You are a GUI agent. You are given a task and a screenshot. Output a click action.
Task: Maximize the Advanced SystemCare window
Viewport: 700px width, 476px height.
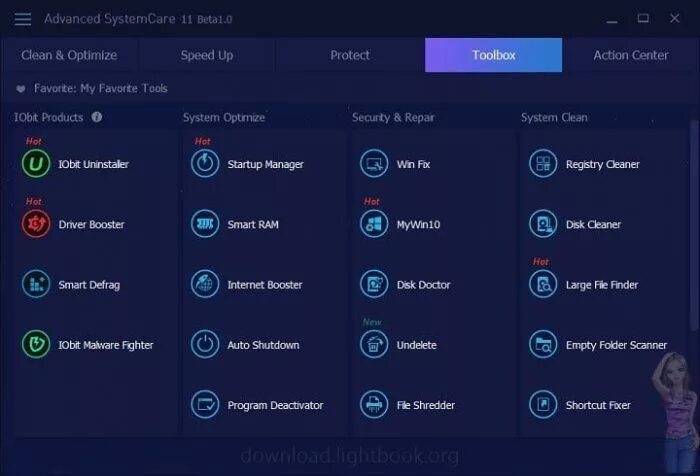pos(643,18)
